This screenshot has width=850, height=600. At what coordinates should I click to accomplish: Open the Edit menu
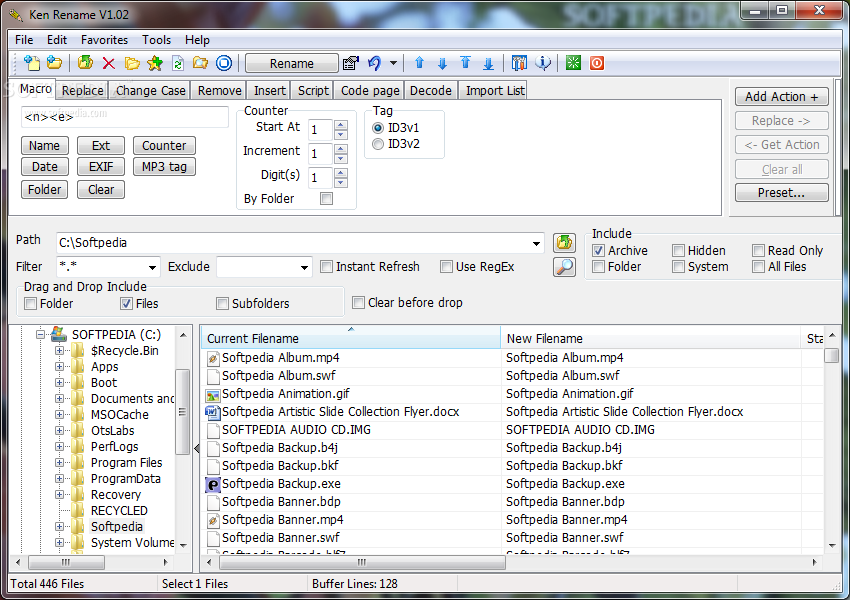coord(56,40)
